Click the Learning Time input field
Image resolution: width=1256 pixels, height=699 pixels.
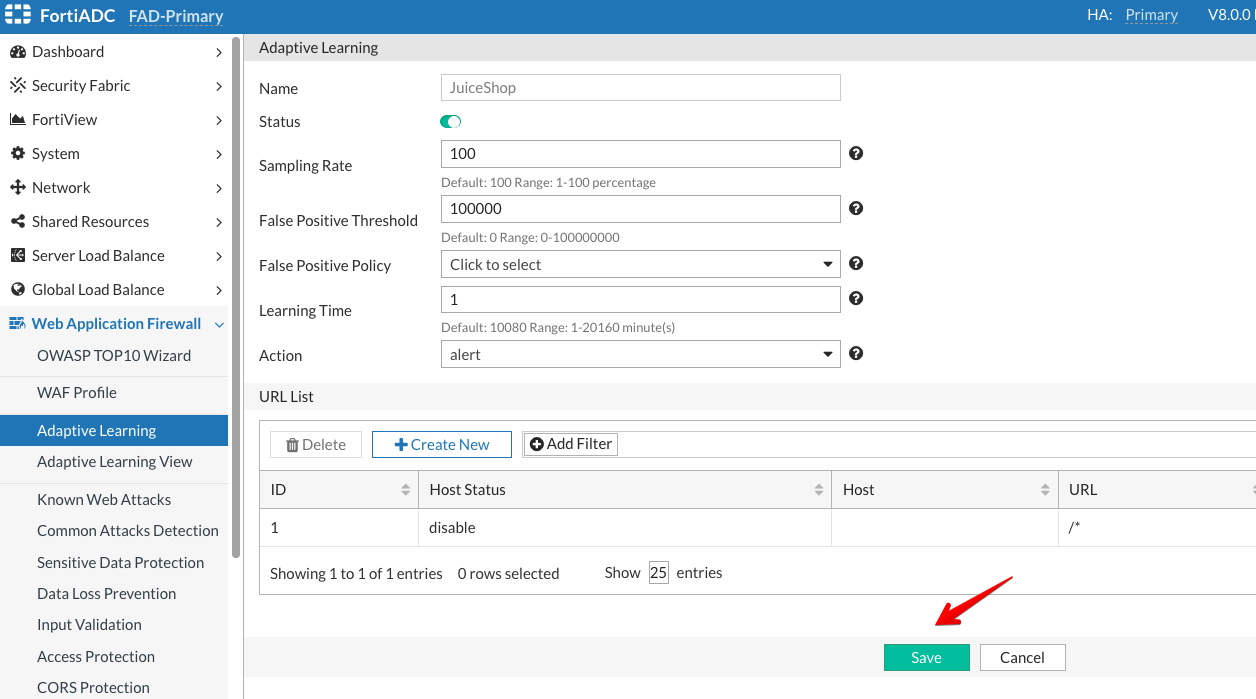[640, 300]
